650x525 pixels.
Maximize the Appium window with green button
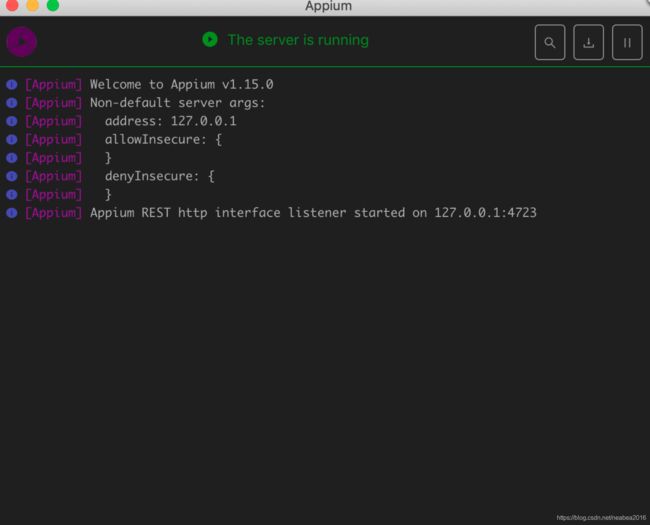tap(53, 5)
